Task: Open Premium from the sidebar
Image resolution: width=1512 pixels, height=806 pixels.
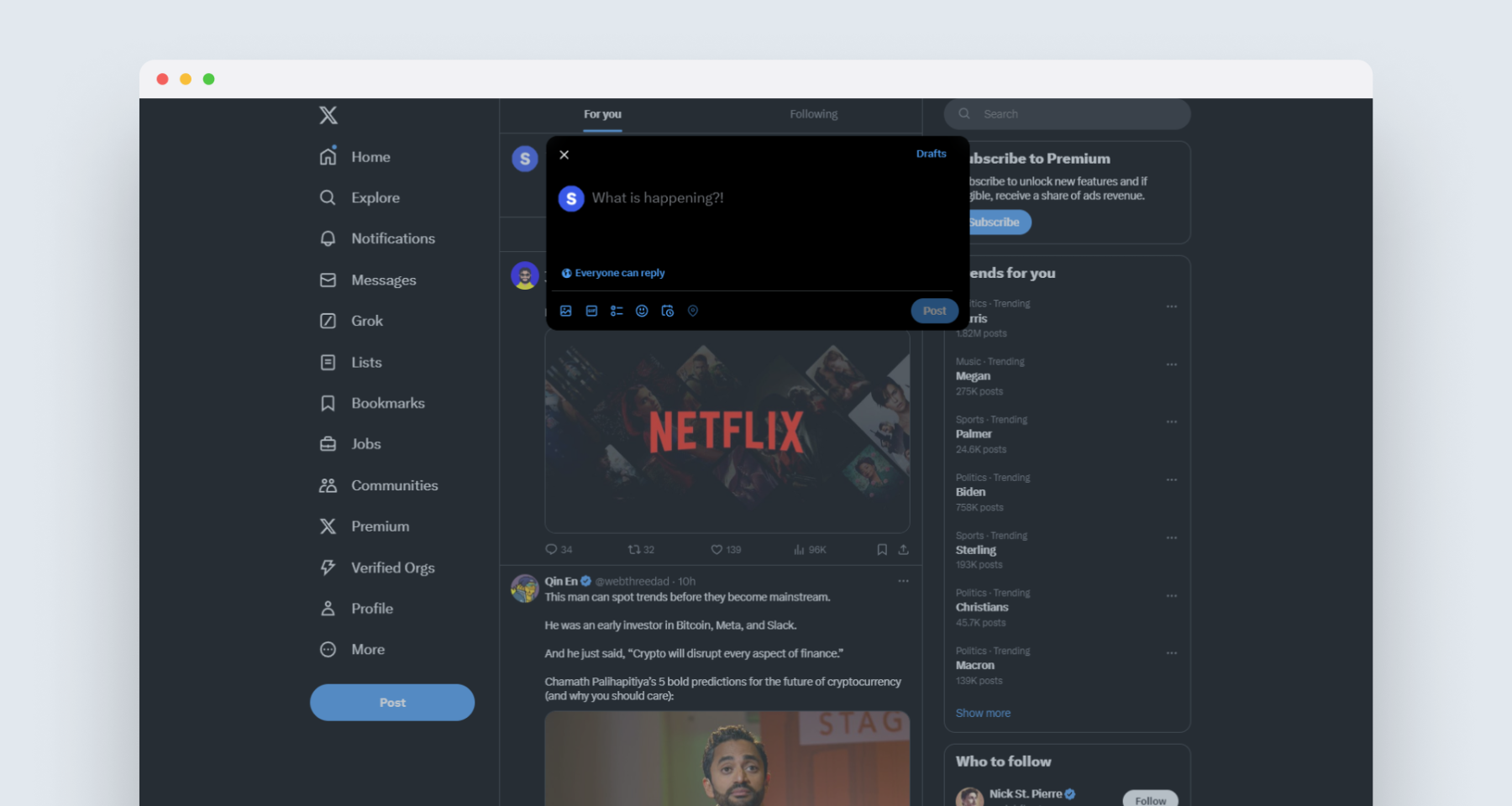Action: point(365,526)
